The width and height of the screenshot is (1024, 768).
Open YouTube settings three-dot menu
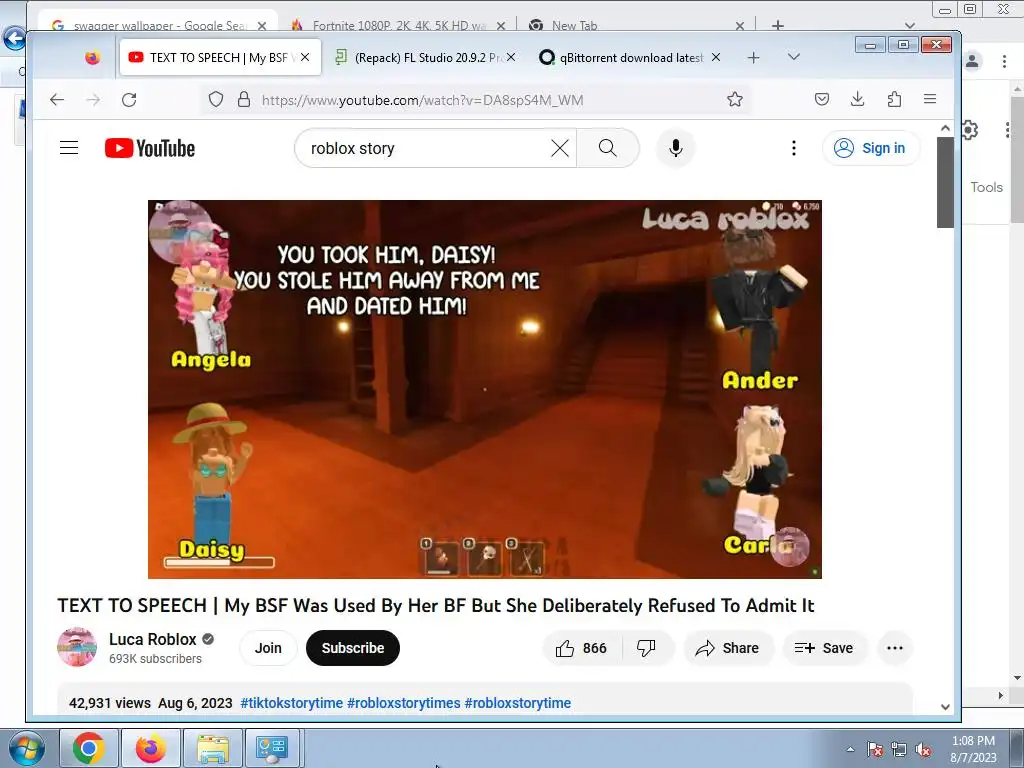[x=793, y=148]
